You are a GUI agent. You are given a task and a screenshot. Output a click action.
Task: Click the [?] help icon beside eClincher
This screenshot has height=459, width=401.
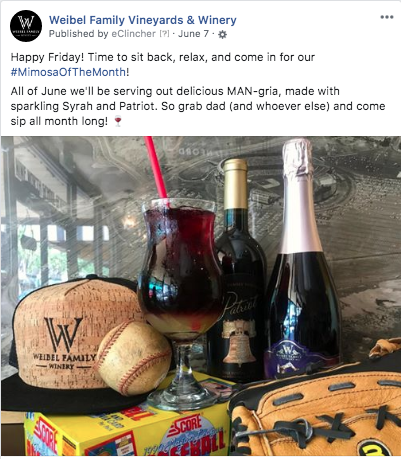click(164, 34)
